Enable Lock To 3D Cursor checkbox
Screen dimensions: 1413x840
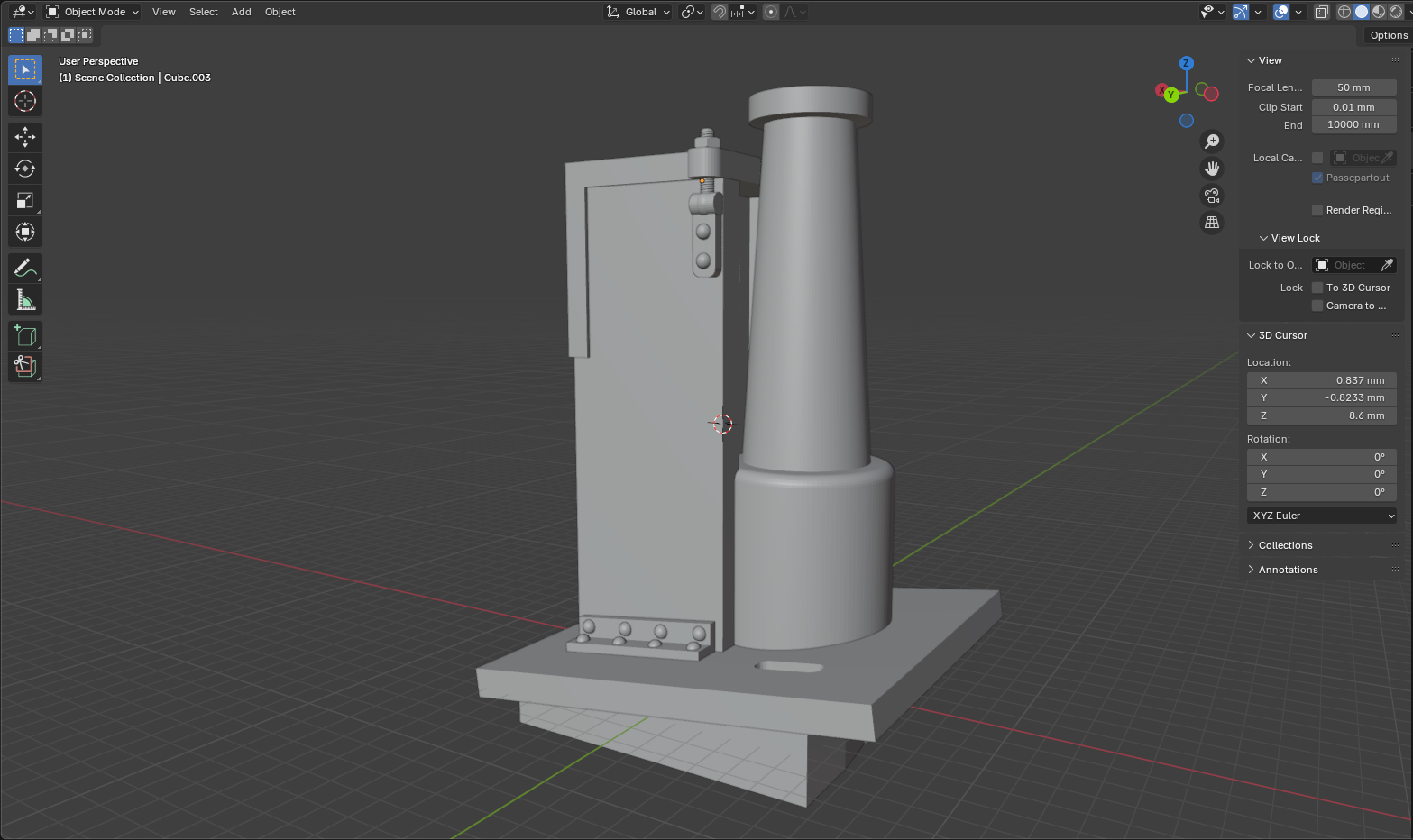point(1317,288)
